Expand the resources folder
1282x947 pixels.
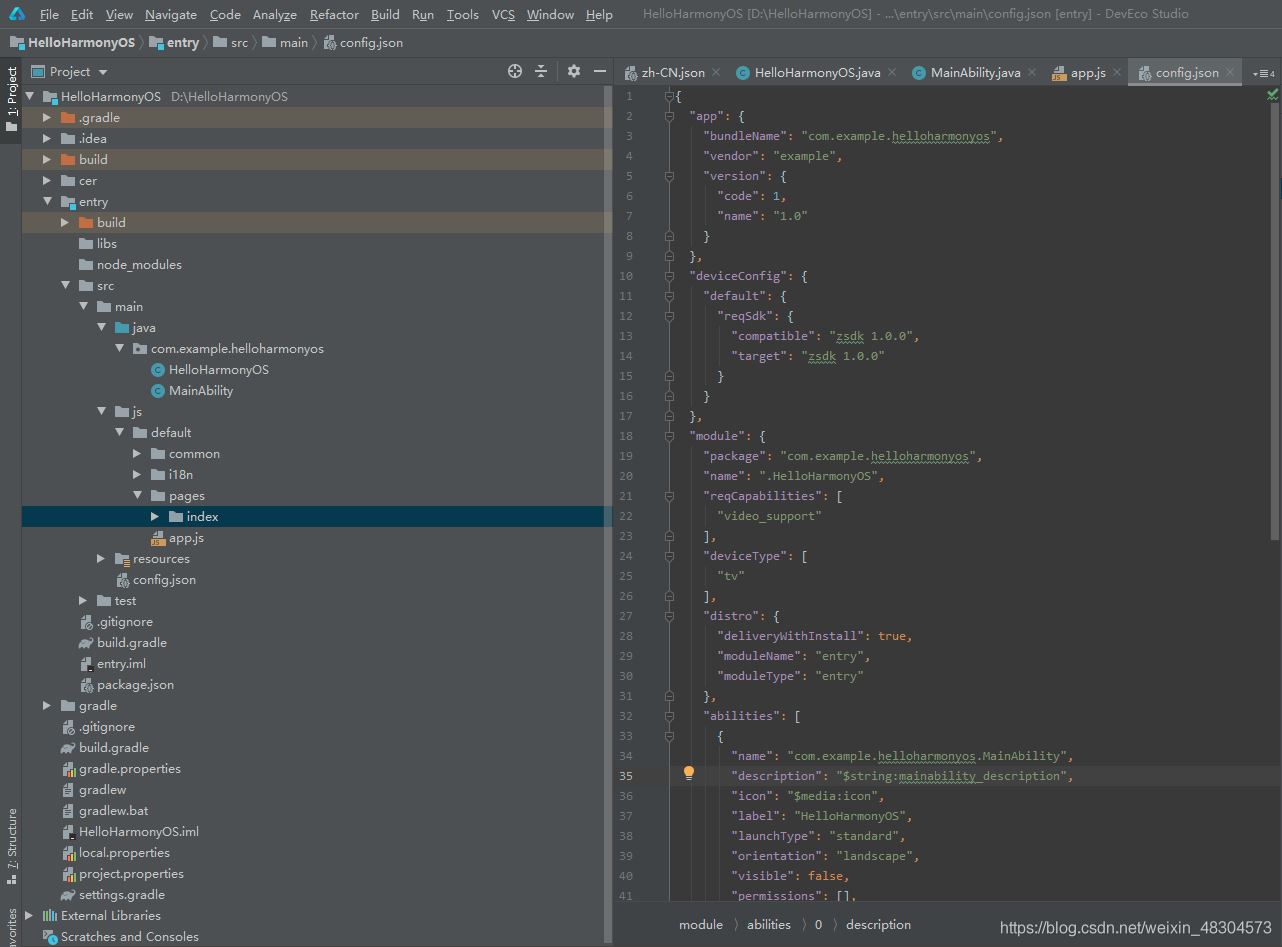click(x=101, y=559)
